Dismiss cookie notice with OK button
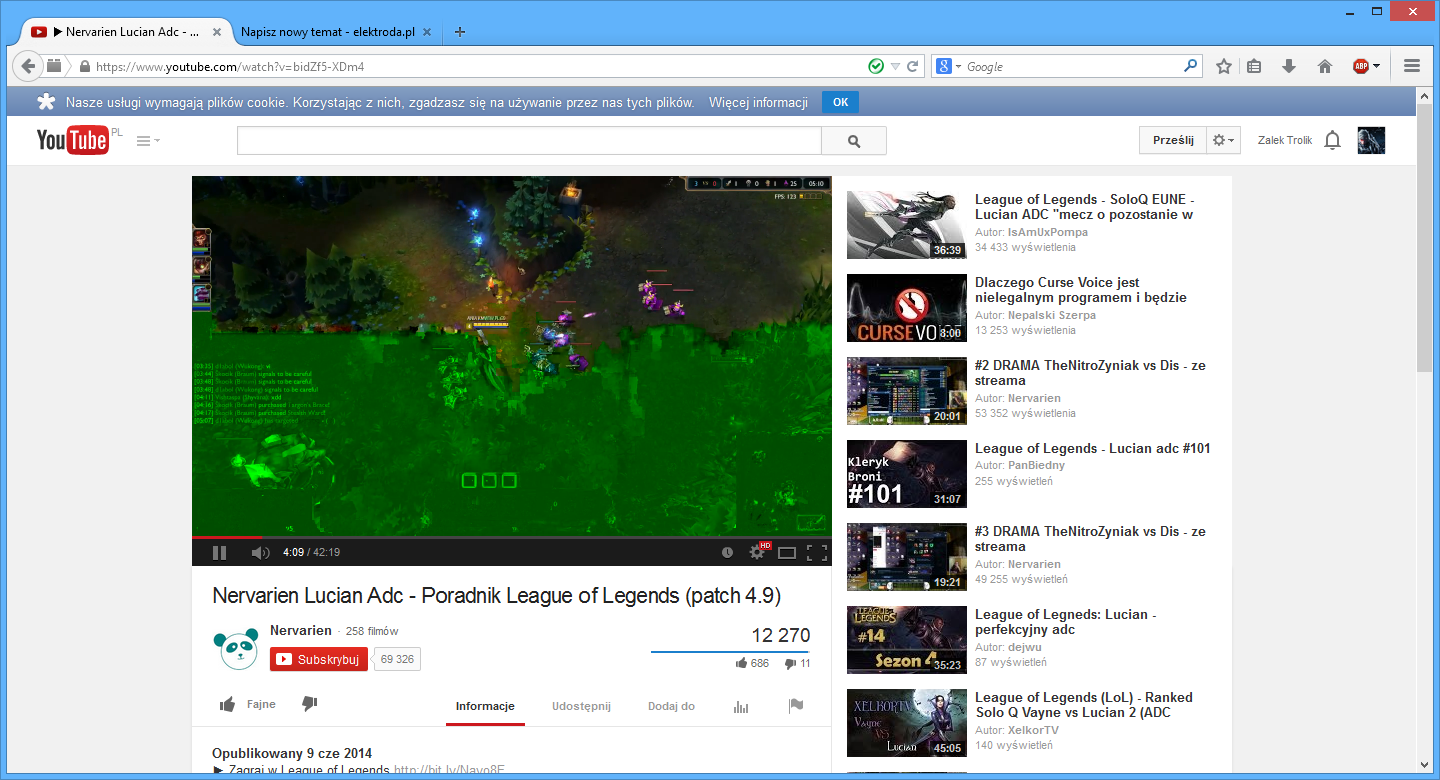The width and height of the screenshot is (1440, 780). pos(840,102)
